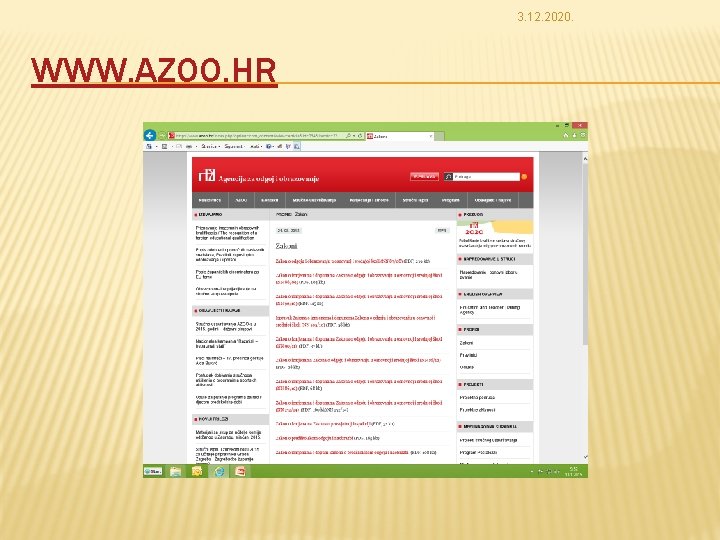Click the 2020 banner image in the right sidebar
Viewport: 720px width, 540px height.
click(495, 228)
